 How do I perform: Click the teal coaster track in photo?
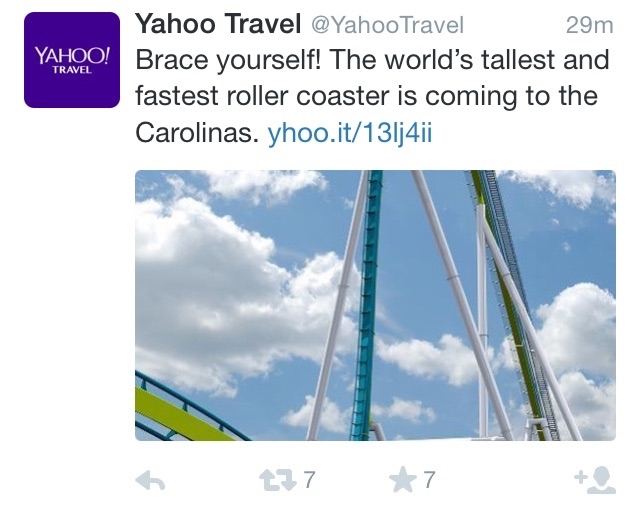pyautogui.click(x=367, y=305)
